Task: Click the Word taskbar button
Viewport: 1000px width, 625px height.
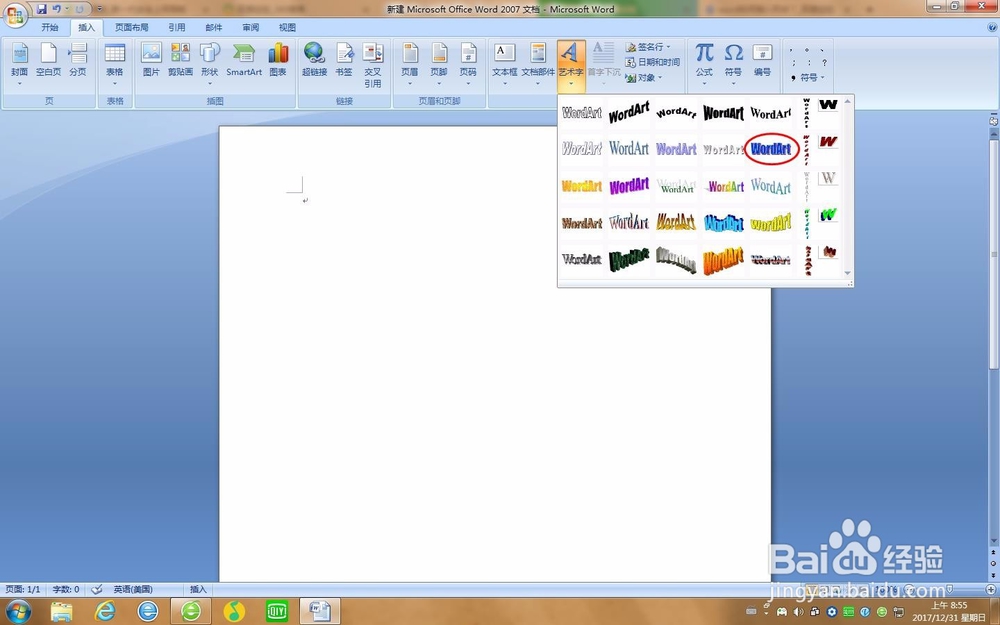Action: [x=320, y=612]
